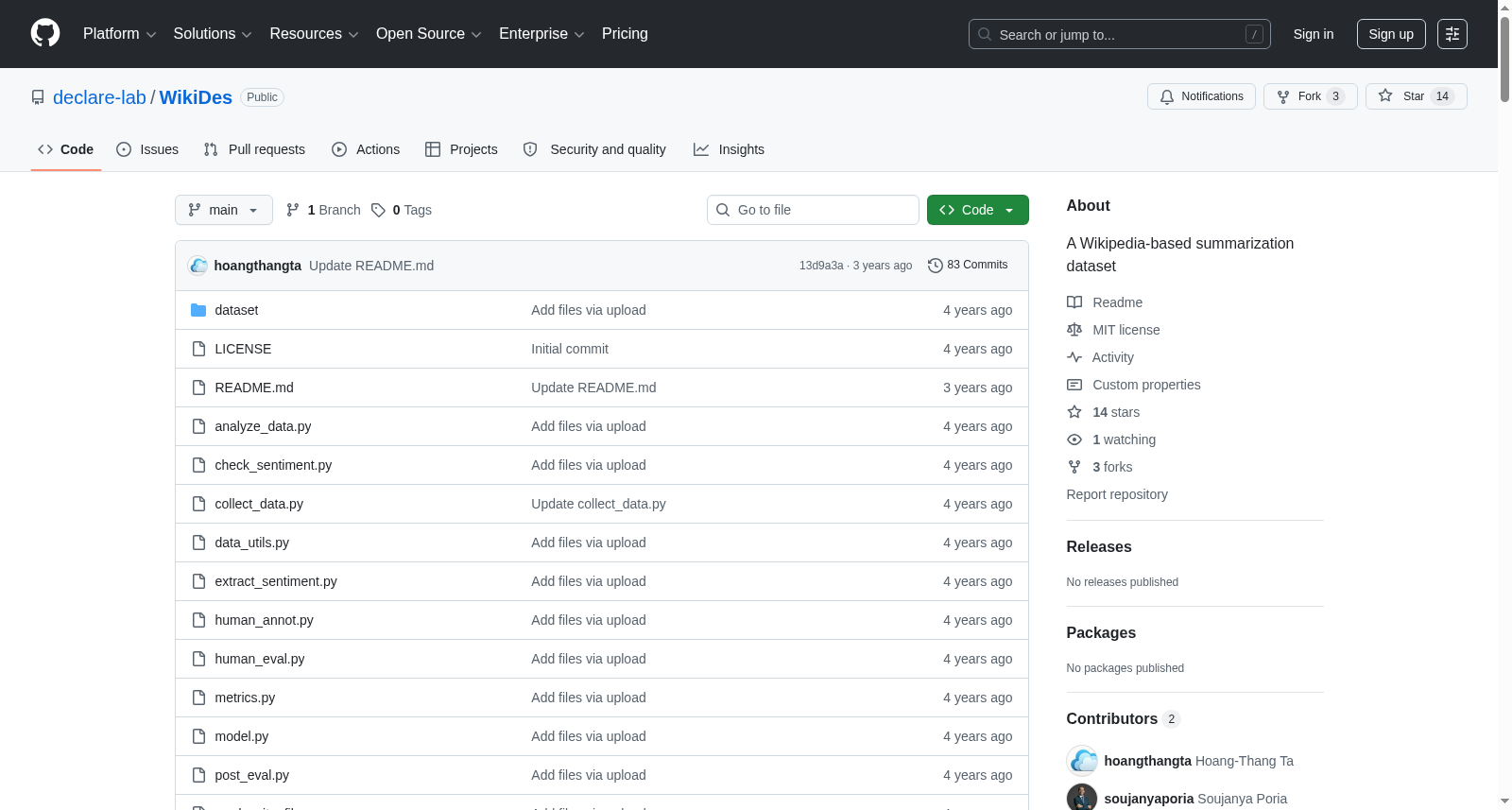Fork the WikiDes repository
The height and width of the screenshot is (810, 1512).
pos(1310,96)
